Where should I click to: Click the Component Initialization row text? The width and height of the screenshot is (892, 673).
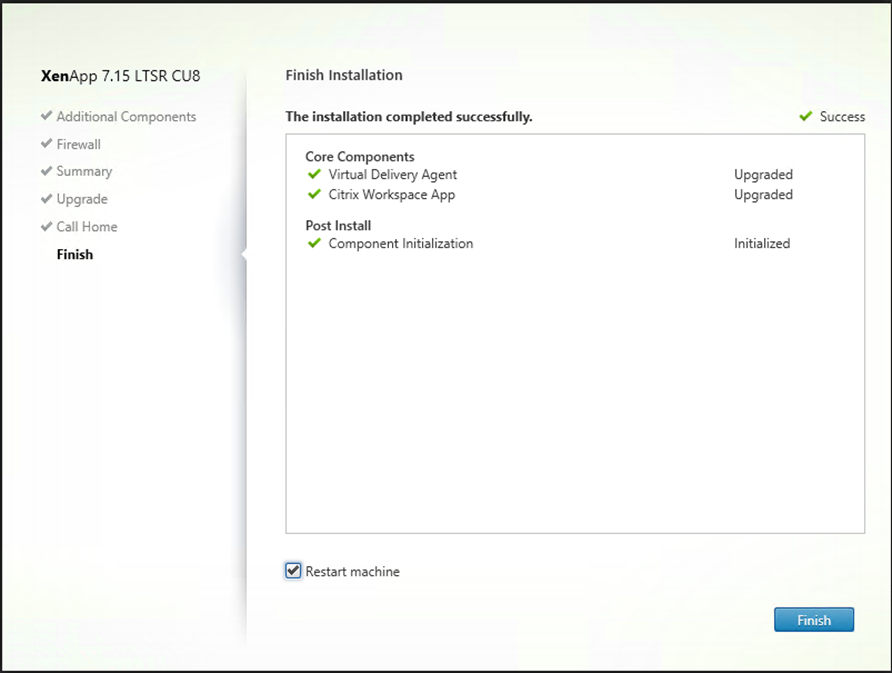click(x=400, y=243)
